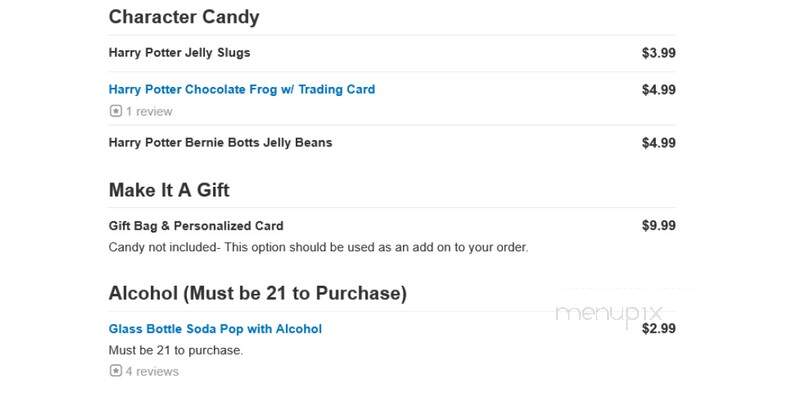Click the star icon beside 4 reviews
The height and width of the screenshot is (396, 788).
coord(116,371)
